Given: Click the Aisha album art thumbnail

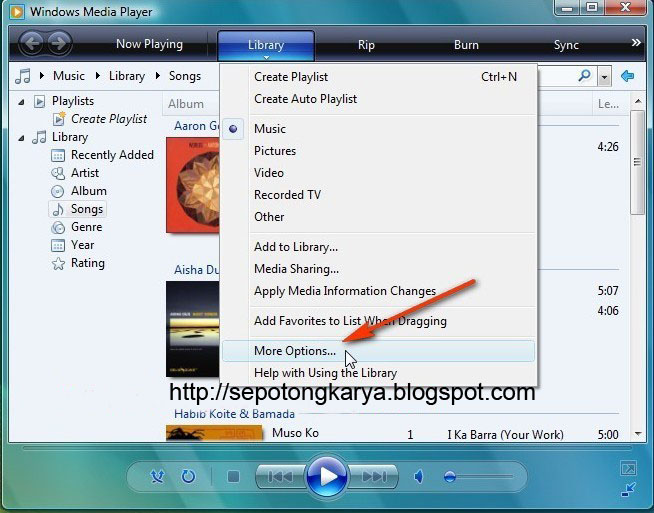Looking at the screenshot, I should pos(193,329).
